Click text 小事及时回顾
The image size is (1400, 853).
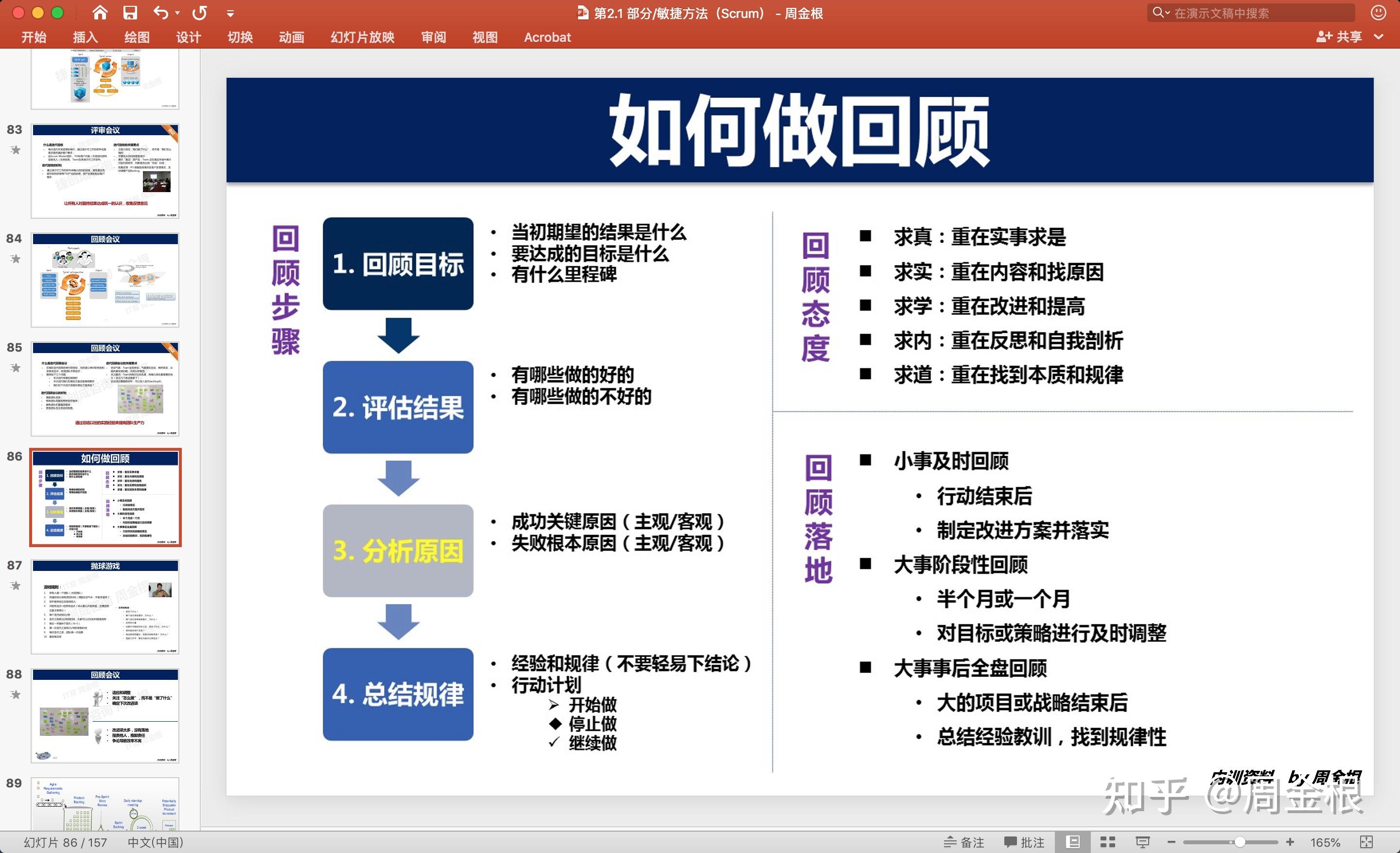coord(951,461)
